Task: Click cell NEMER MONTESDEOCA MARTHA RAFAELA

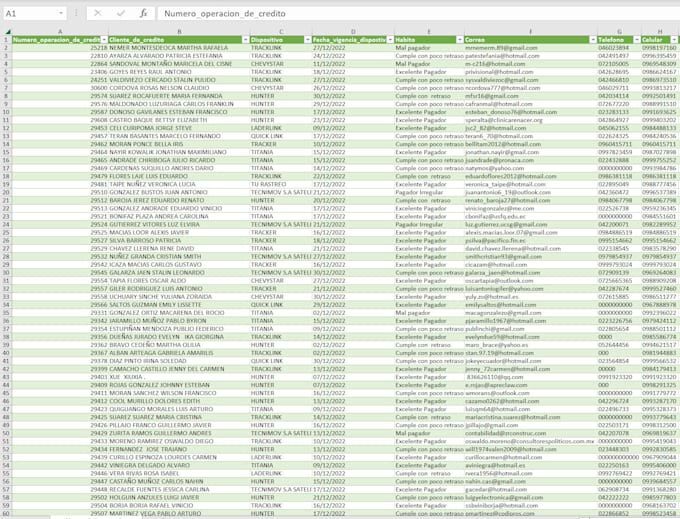Action: (179, 48)
